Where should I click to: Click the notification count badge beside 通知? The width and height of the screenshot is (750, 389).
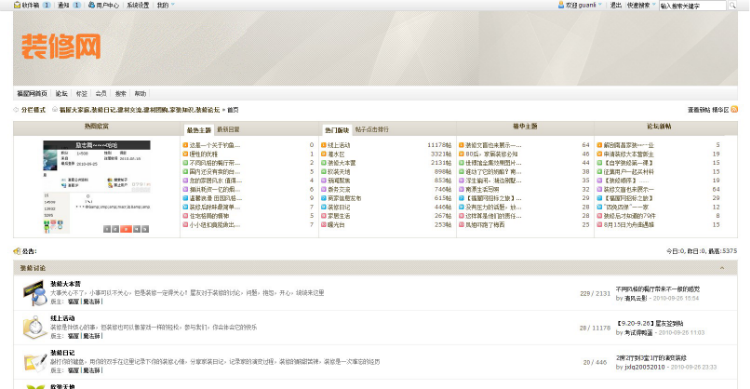(x=77, y=5)
